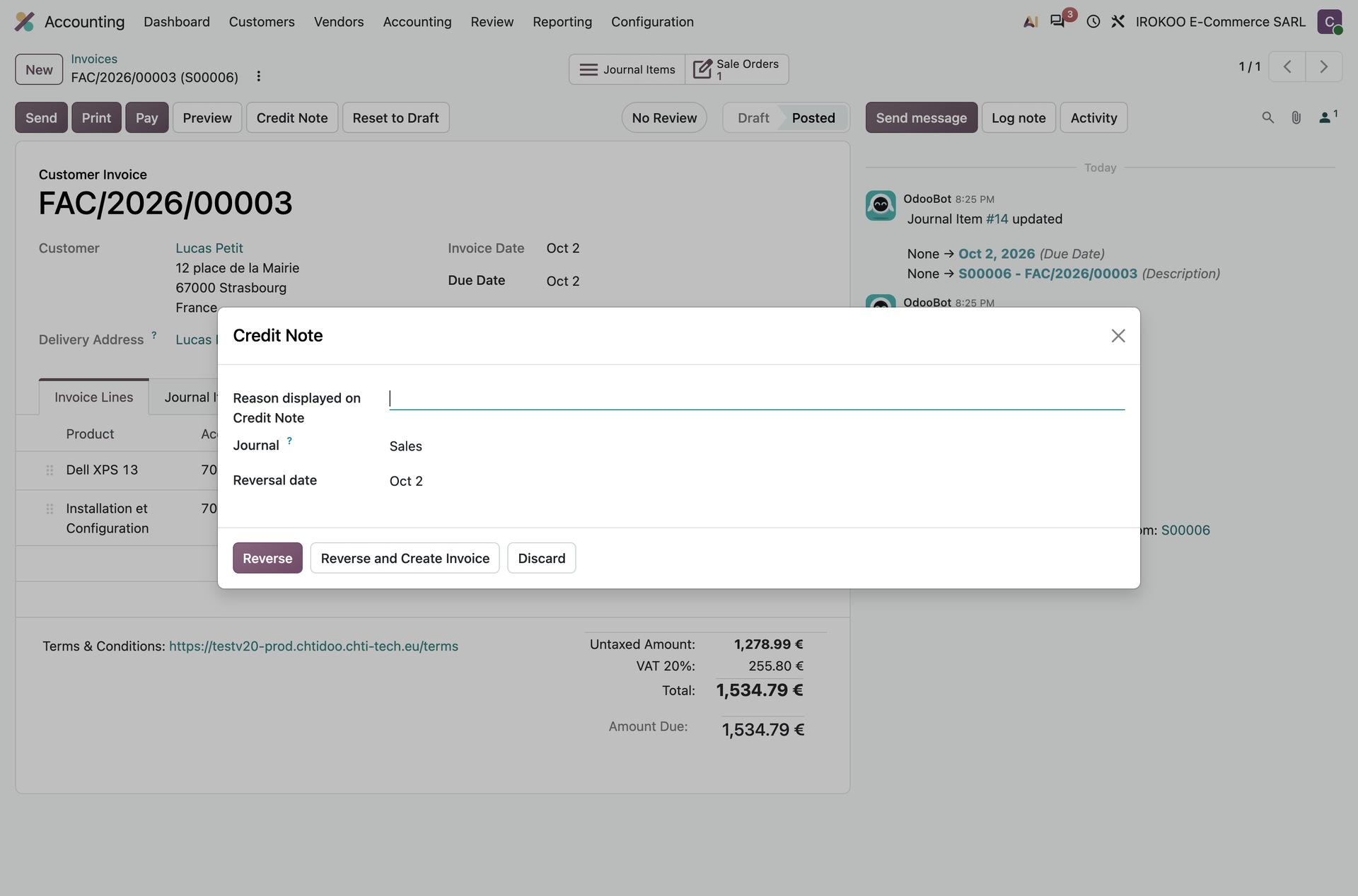Open the Reporting menu
1358x896 pixels.
562,22
